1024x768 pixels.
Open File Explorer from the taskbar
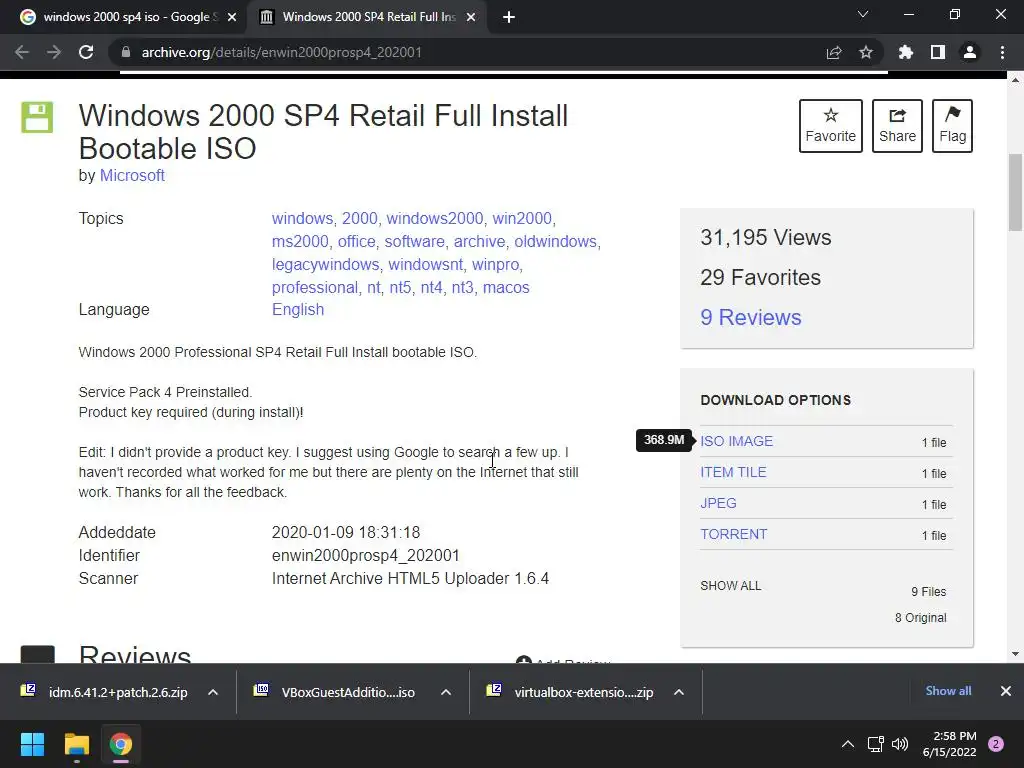tap(76, 744)
